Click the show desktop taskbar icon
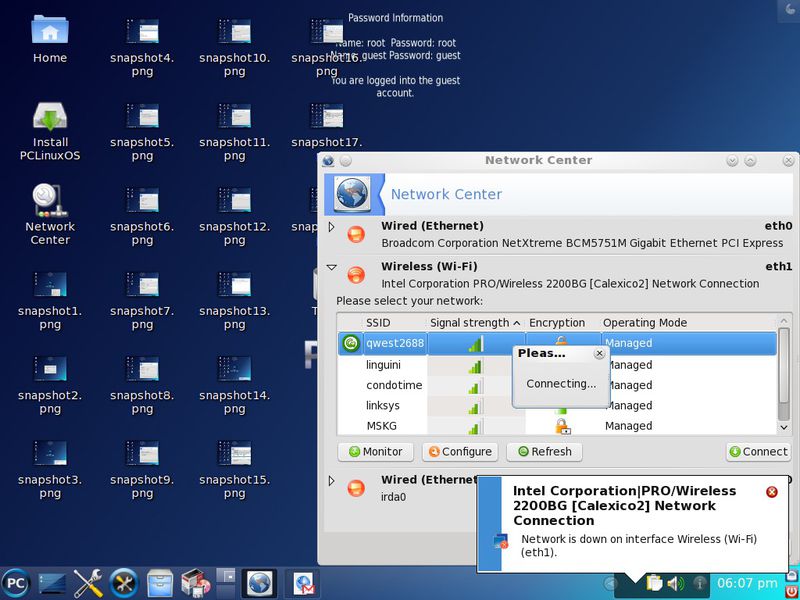 pos(52,583)
